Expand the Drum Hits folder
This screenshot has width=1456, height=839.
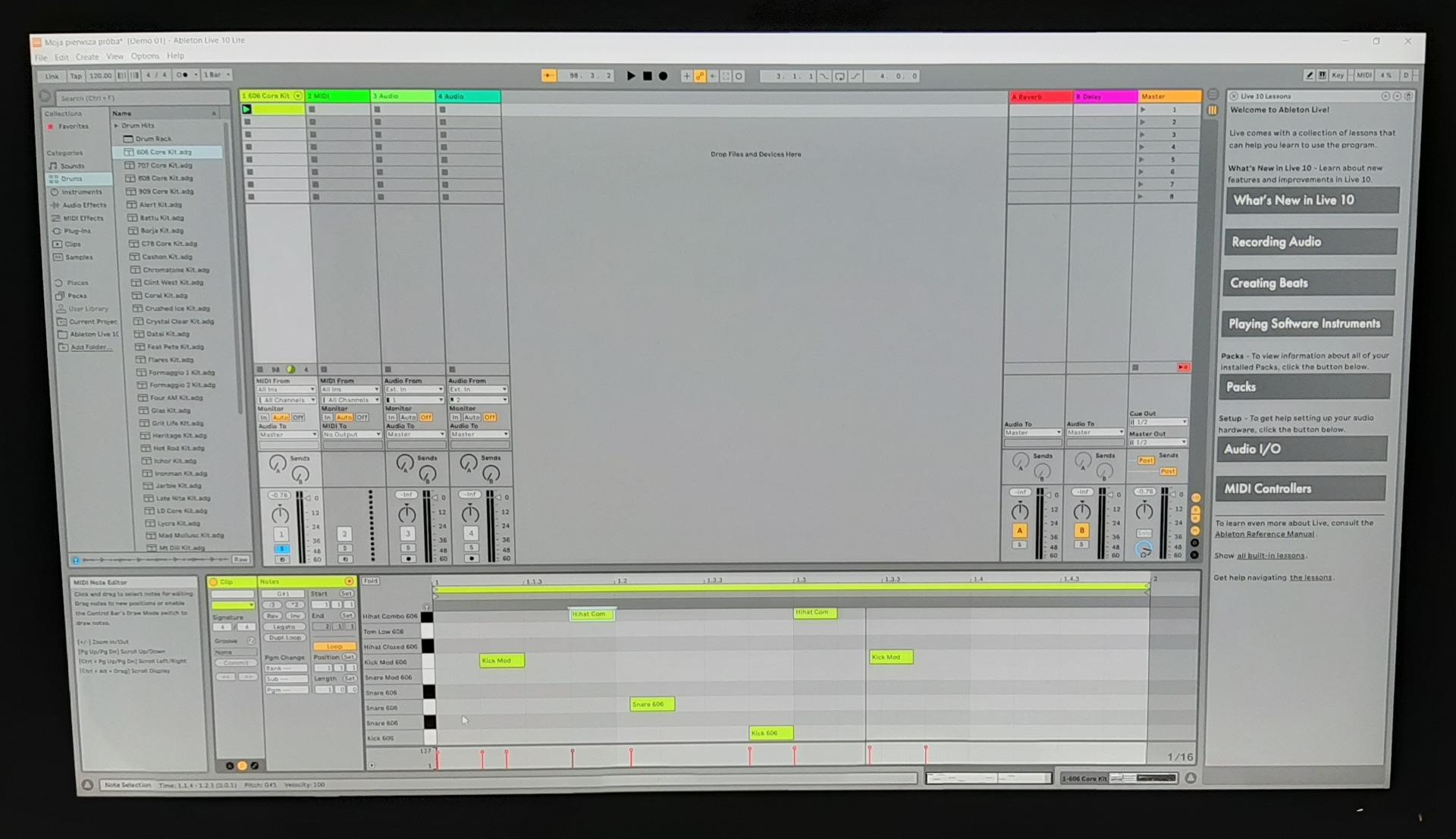click(117, 126)
